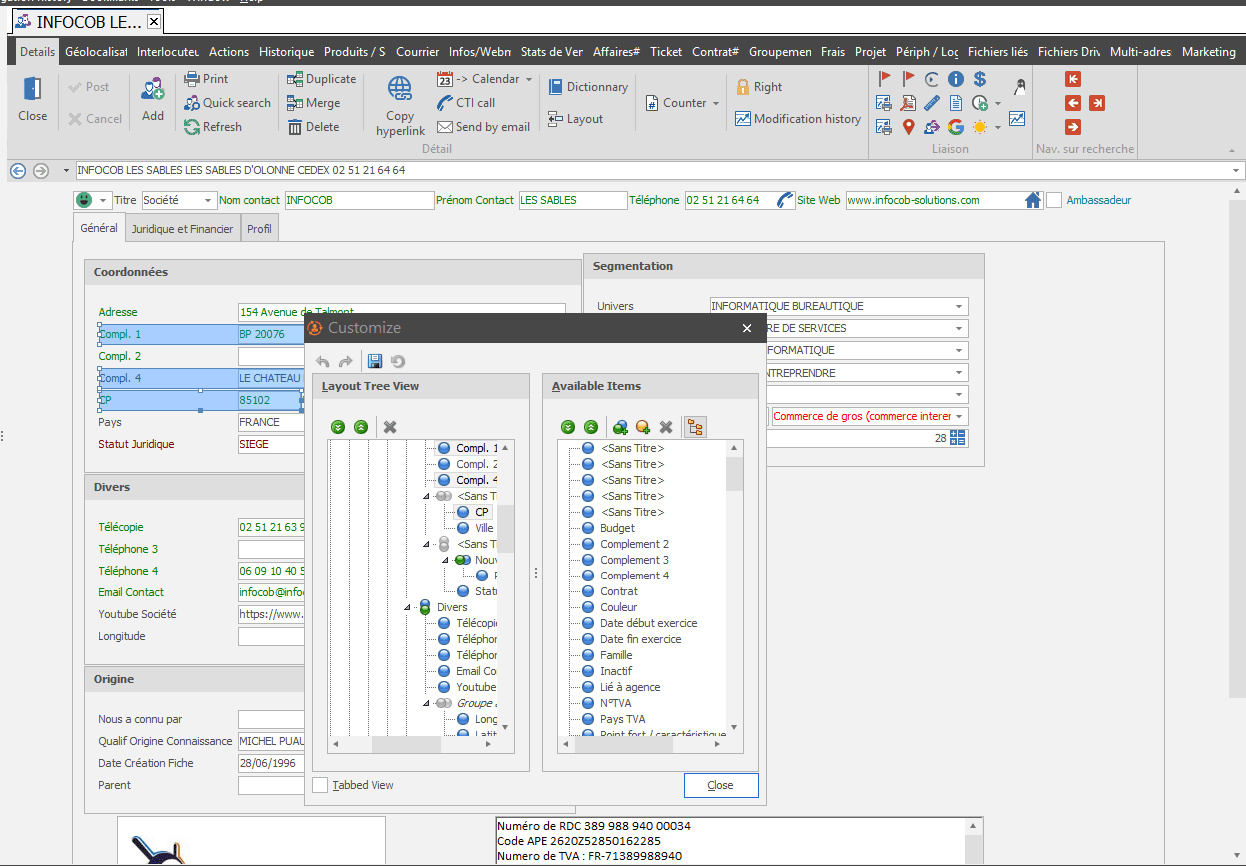The height and width of the screenshot is (866, 1246).
Task: Click the sun weather icon in Liaison
Action: click(980, 127)
